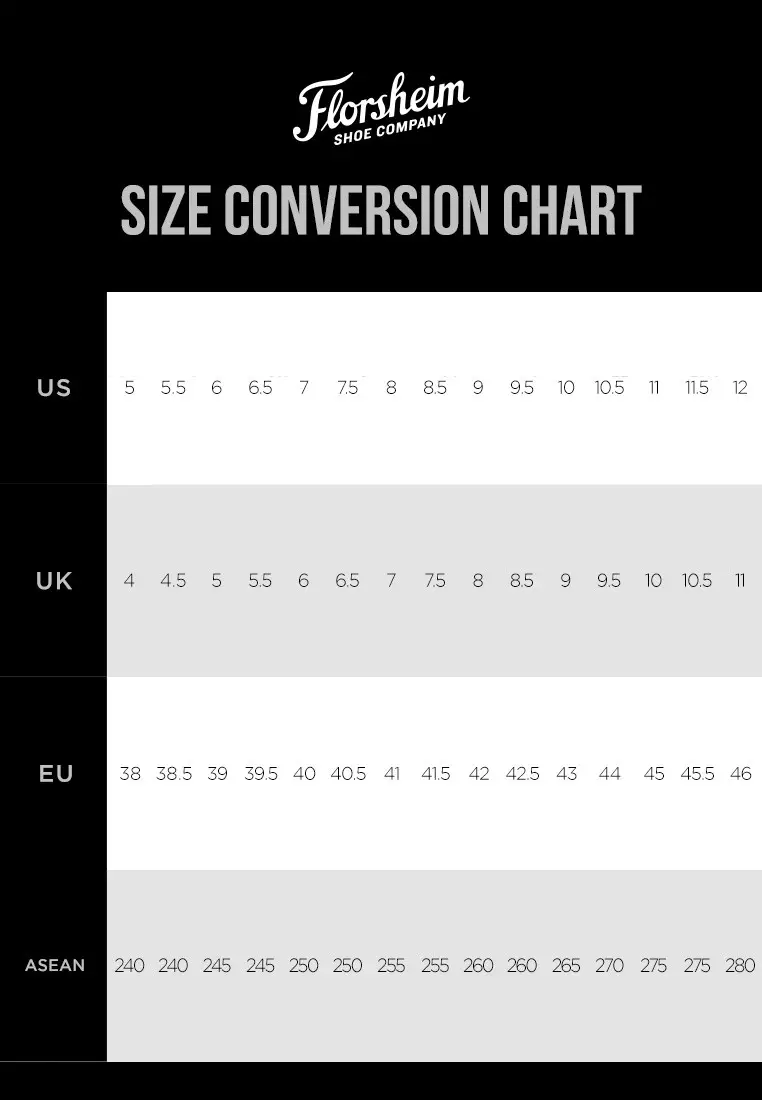
Task: Click ASEAN size 265 value
Action: [x=566, y=966]
